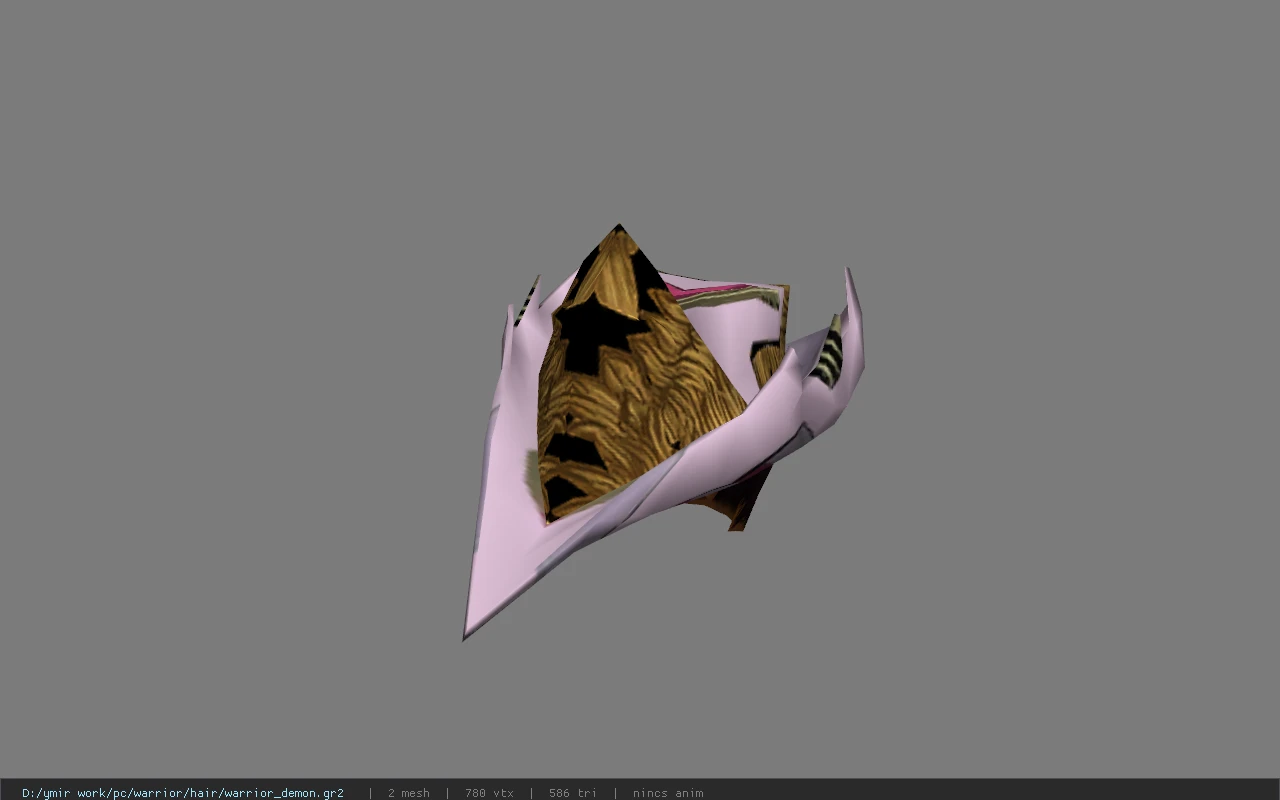This screenshot has width=1280, height=800.
Task: Click the "2 mesh" status entry
Action: coord(409,793)
